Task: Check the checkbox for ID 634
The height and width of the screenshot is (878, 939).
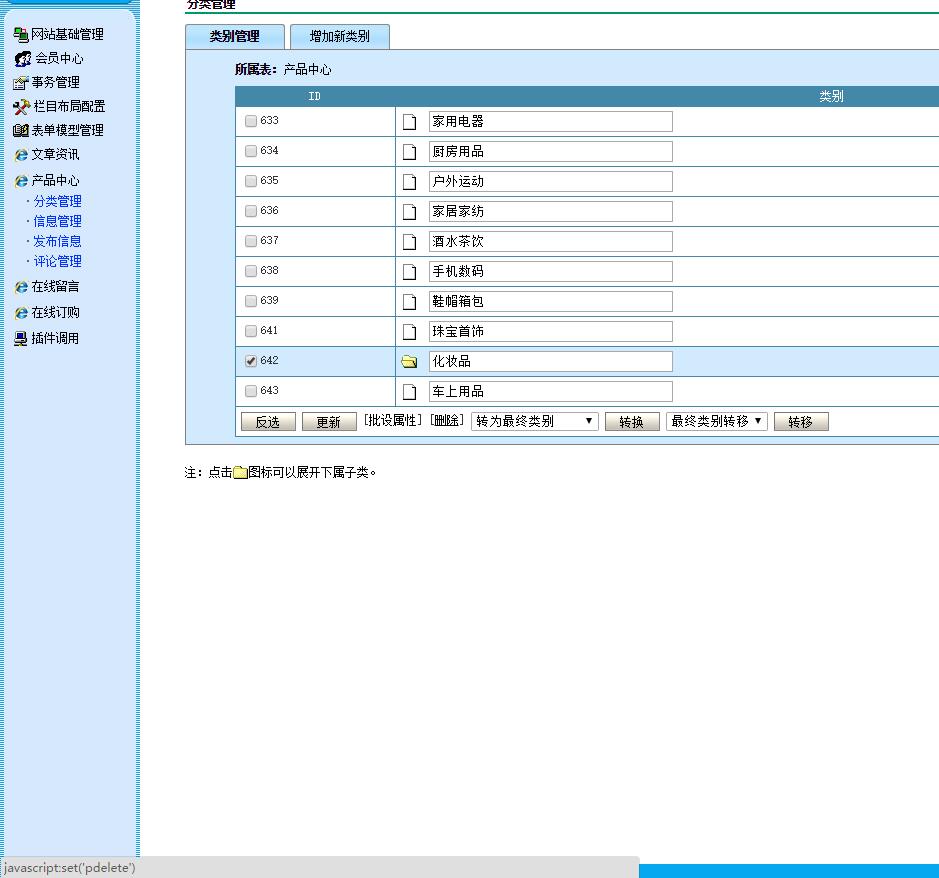Action: 251,151
